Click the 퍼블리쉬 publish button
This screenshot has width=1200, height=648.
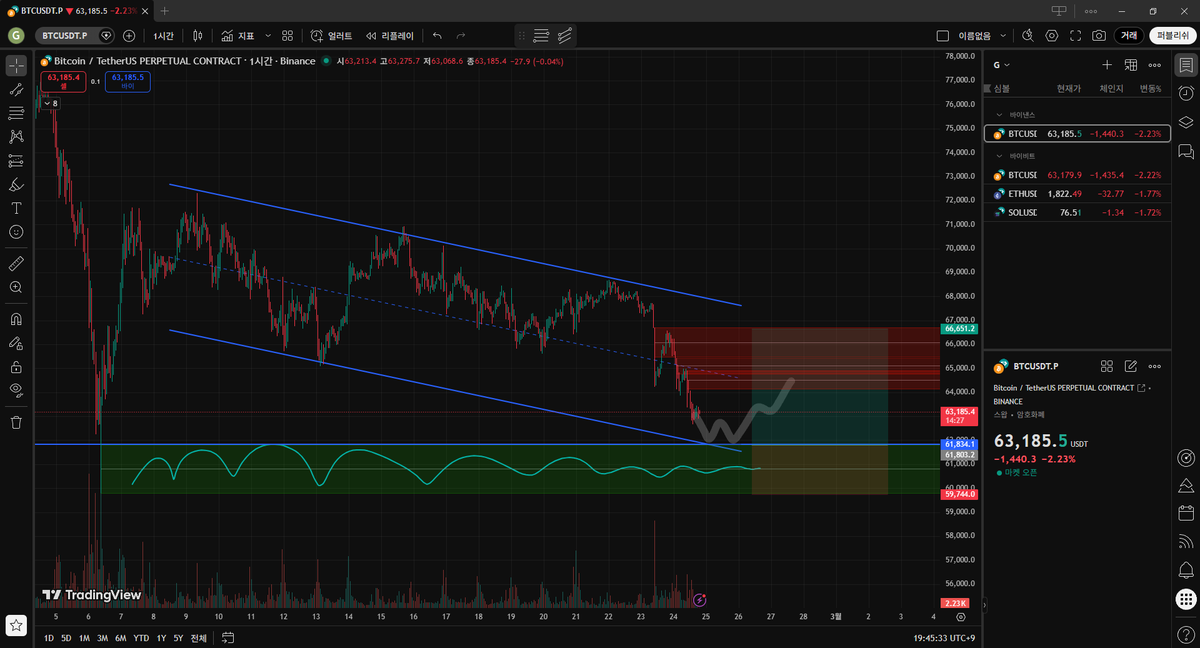tap(1171, 35)
